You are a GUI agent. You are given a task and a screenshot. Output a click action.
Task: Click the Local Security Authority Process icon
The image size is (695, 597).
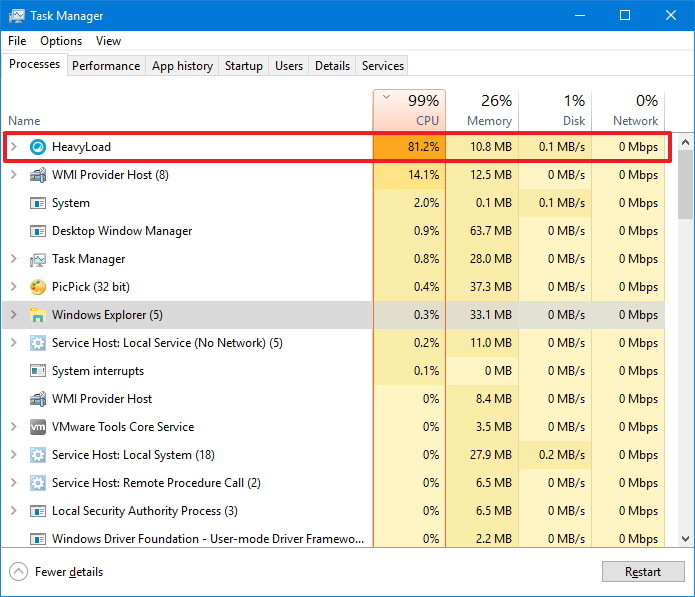(38, 511)
